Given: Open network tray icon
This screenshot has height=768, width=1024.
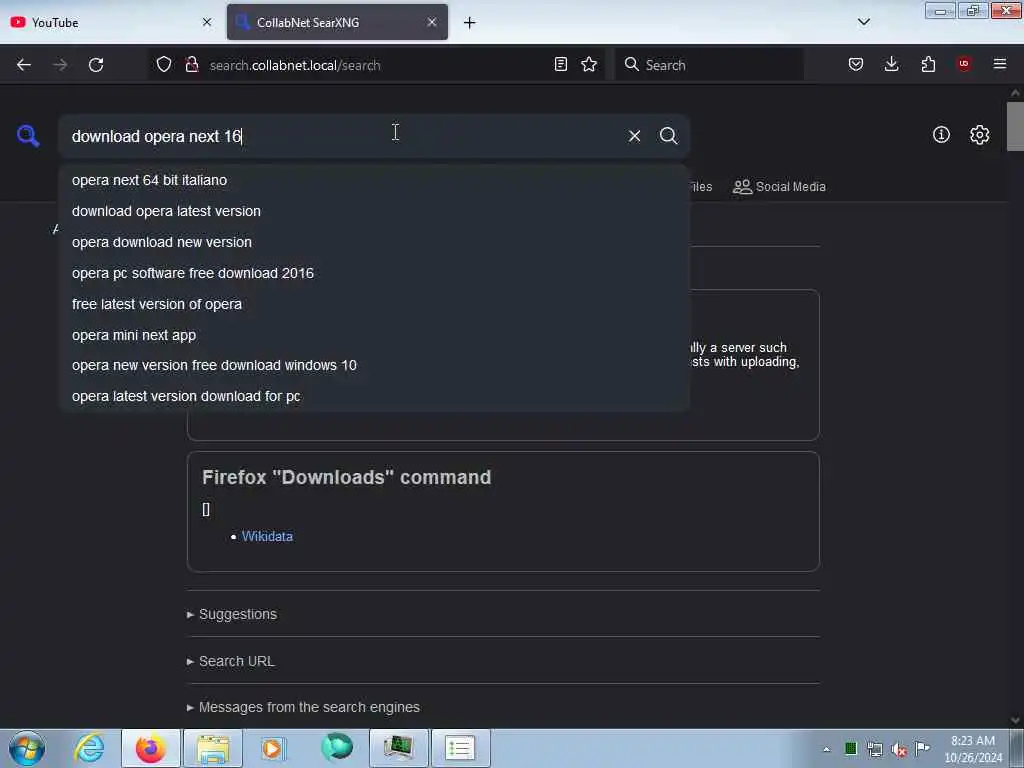Looking at the screenshot, I should click(x=875, y=749).
